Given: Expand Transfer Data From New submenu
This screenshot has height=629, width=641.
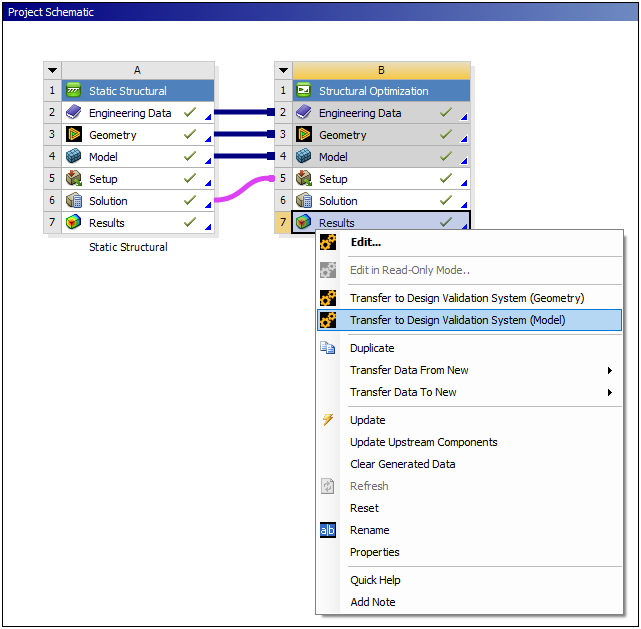Looking at the screenshot, I should 610,370.
